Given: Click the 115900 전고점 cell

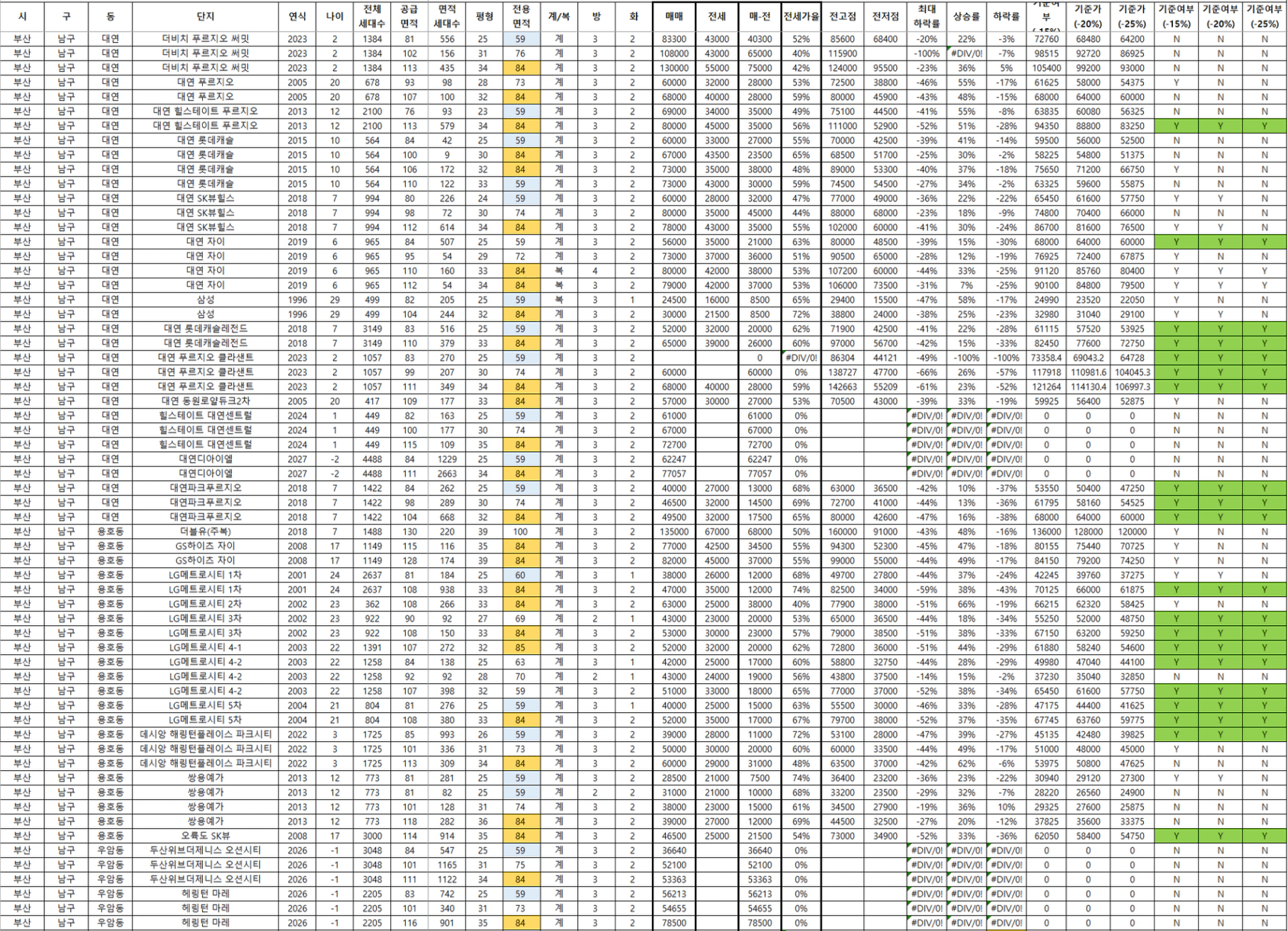Looking at the screenshot, I should click(843, 53).
